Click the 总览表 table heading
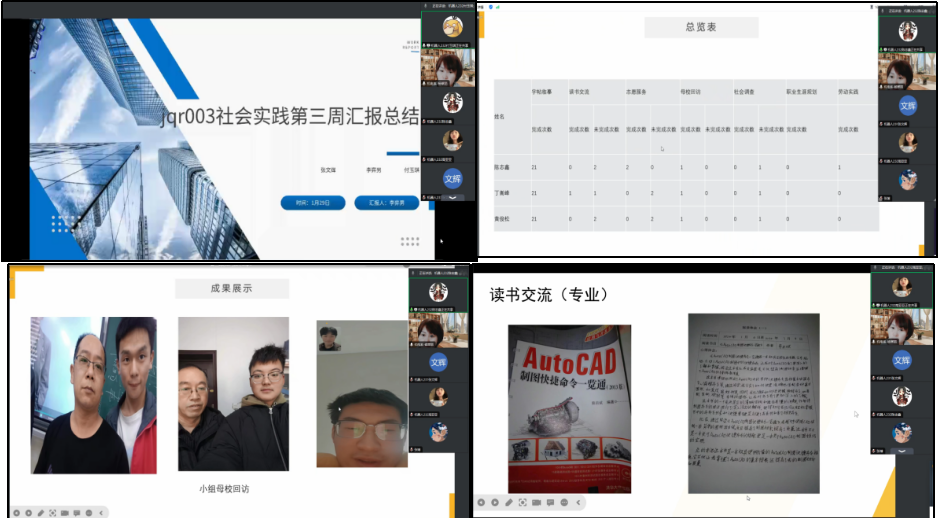 point(700,27)
